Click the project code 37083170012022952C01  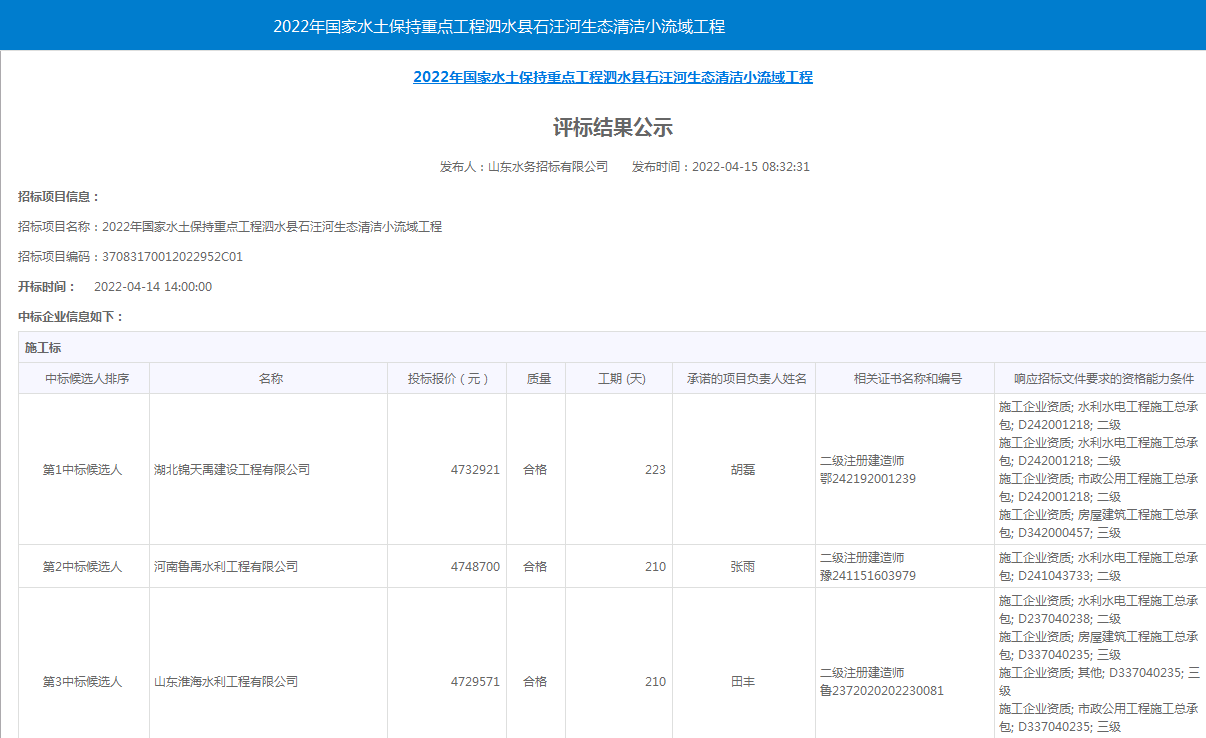(172, 257)
